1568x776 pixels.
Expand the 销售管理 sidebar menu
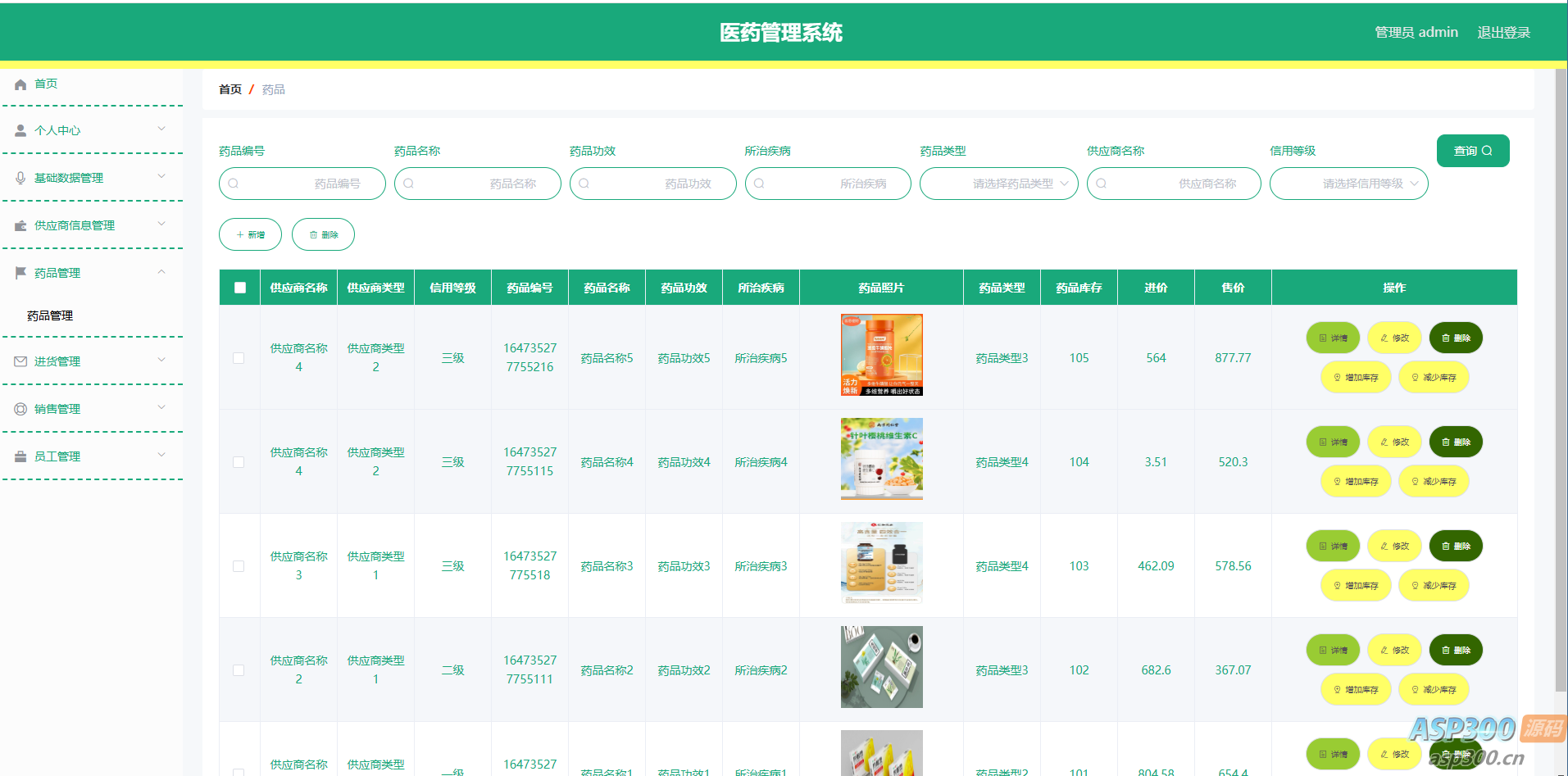(92, 409)
